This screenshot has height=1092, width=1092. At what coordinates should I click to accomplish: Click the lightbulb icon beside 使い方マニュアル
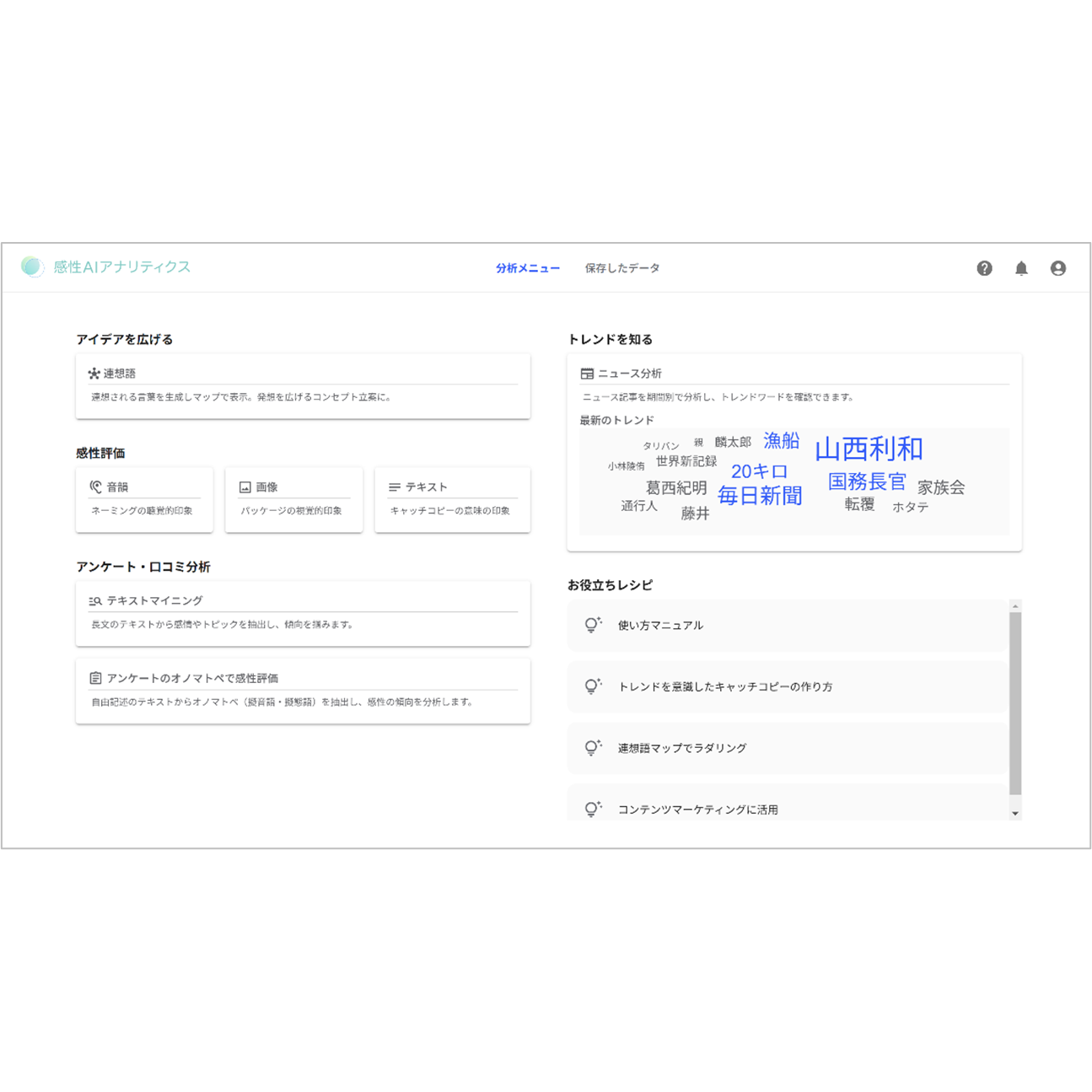(x=593, y=625)
